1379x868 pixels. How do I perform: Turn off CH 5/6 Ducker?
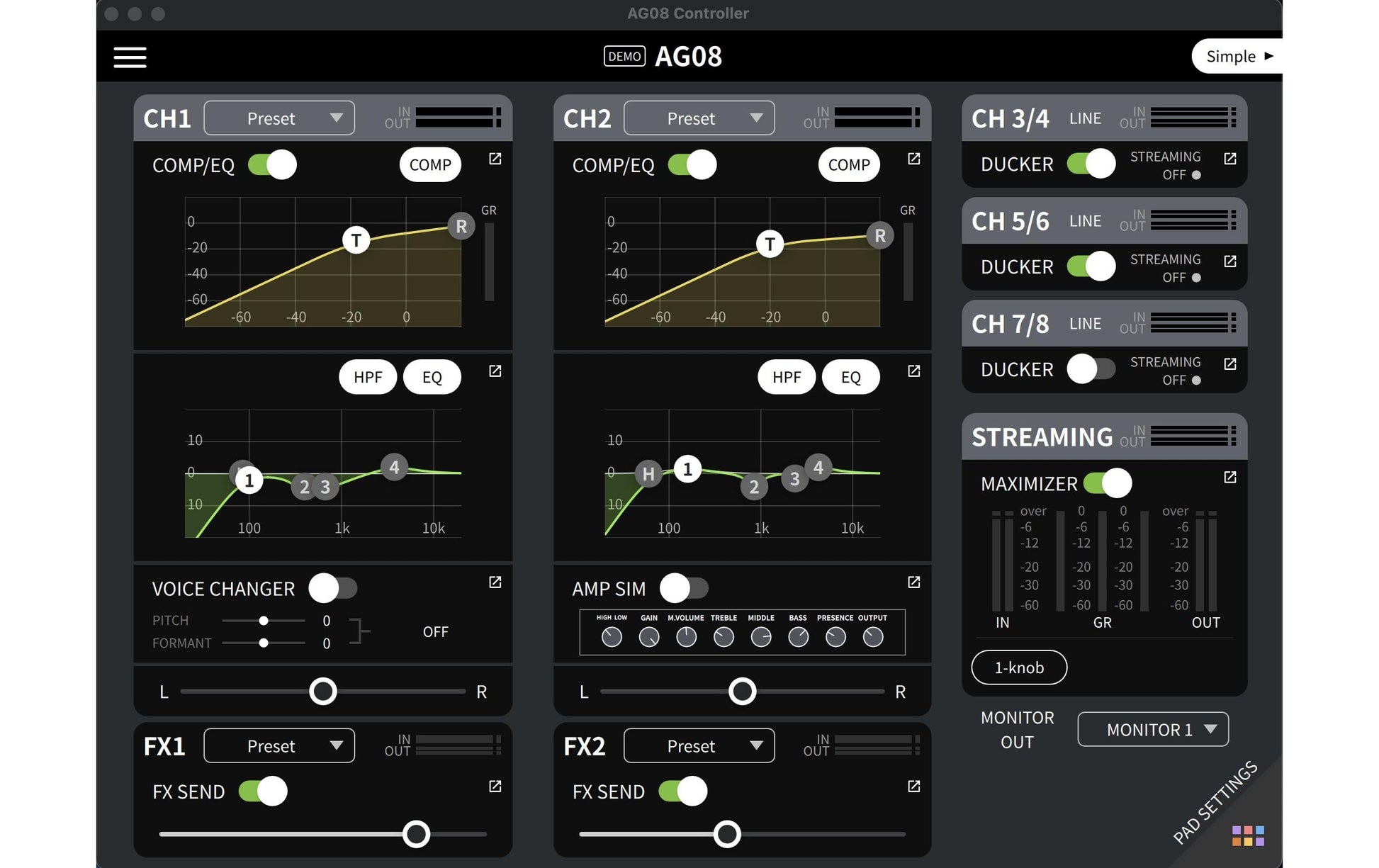pos(1091,266)
